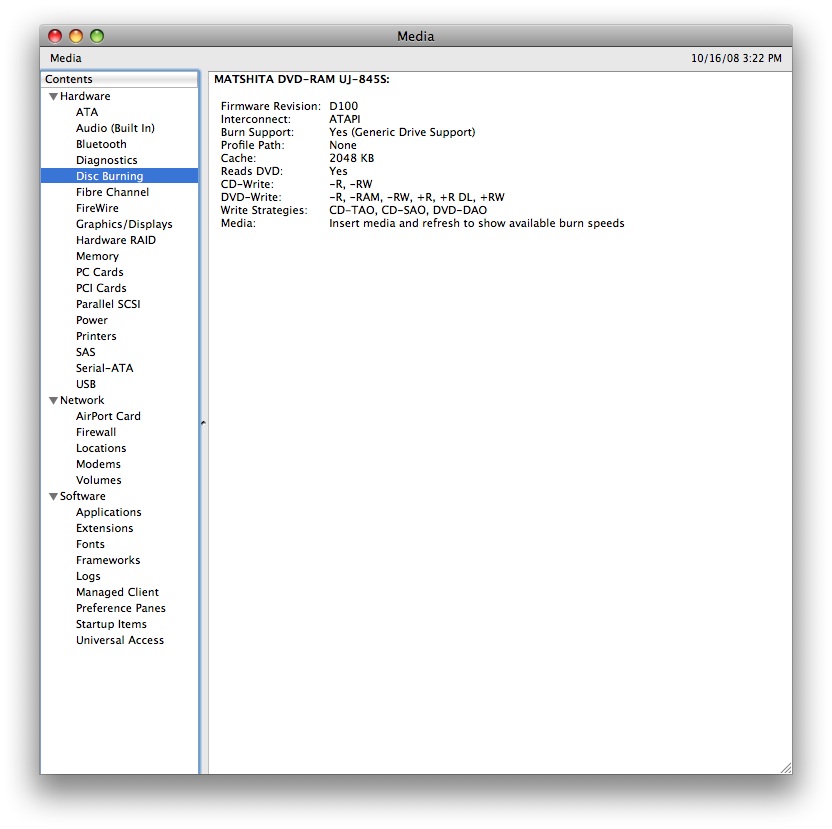Click the Software category label
Viewport: 832px width, 829px height.
click(x=83, y=496)
